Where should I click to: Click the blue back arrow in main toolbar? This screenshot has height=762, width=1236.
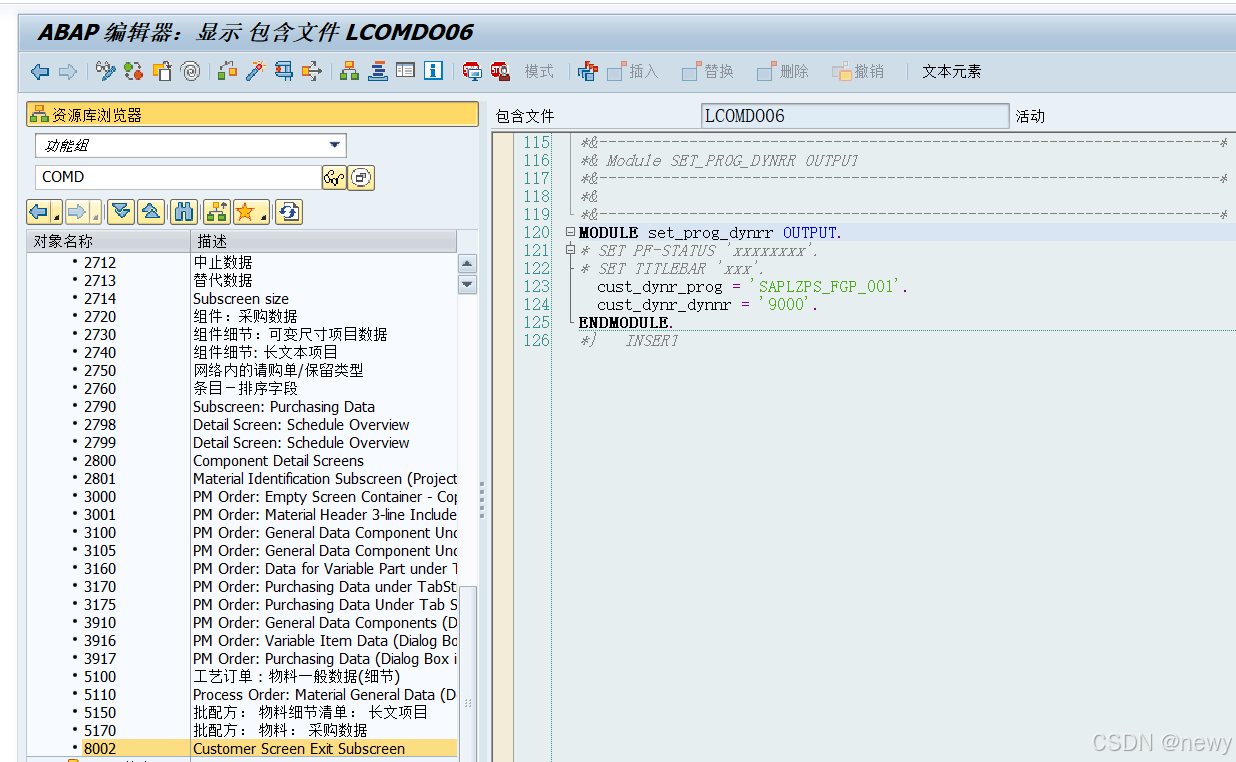pos(40,71)
